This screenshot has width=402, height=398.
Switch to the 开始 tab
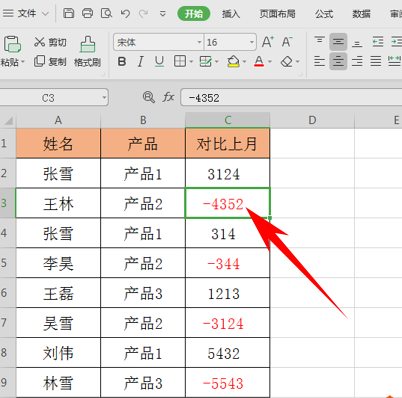tap(194, 14)
